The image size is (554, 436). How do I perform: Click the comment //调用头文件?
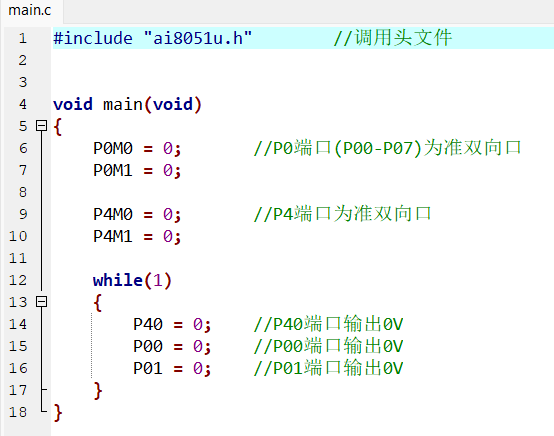(393, 37)
